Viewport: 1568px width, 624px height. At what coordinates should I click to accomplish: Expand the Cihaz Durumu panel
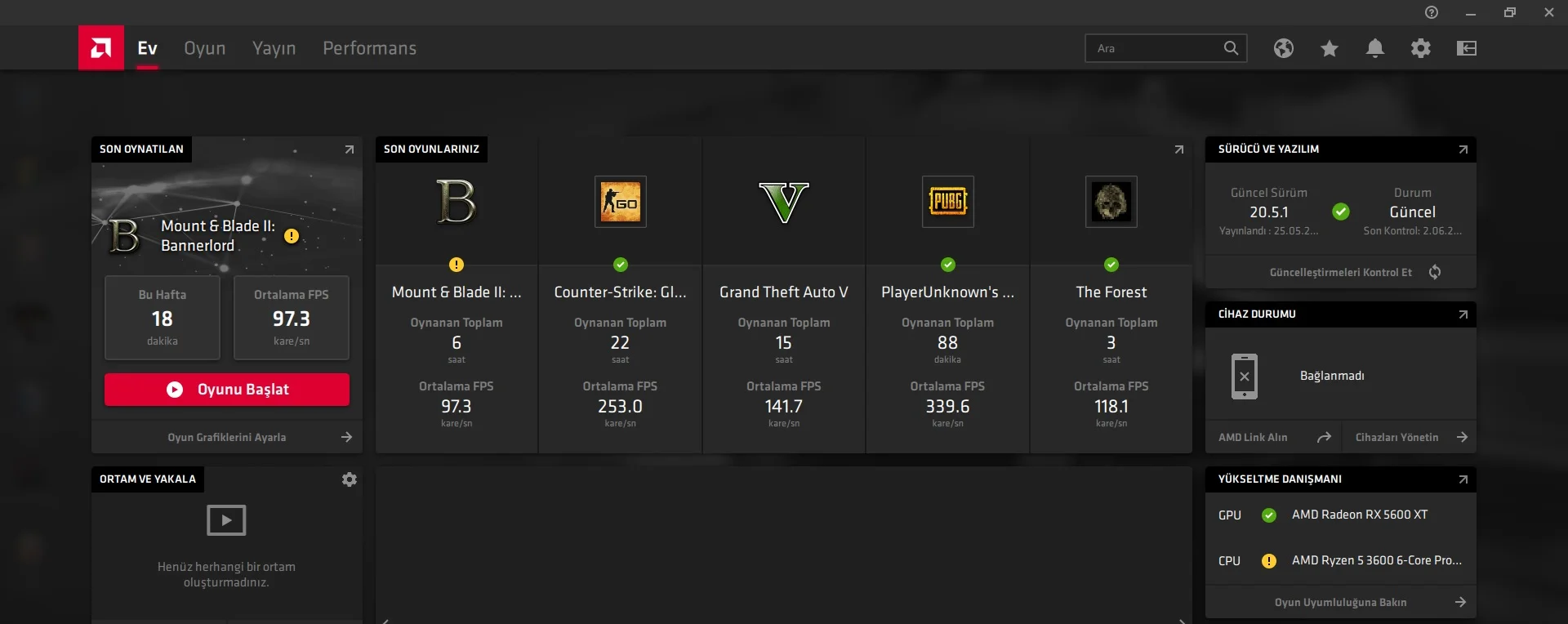[x=1463, y=314]
